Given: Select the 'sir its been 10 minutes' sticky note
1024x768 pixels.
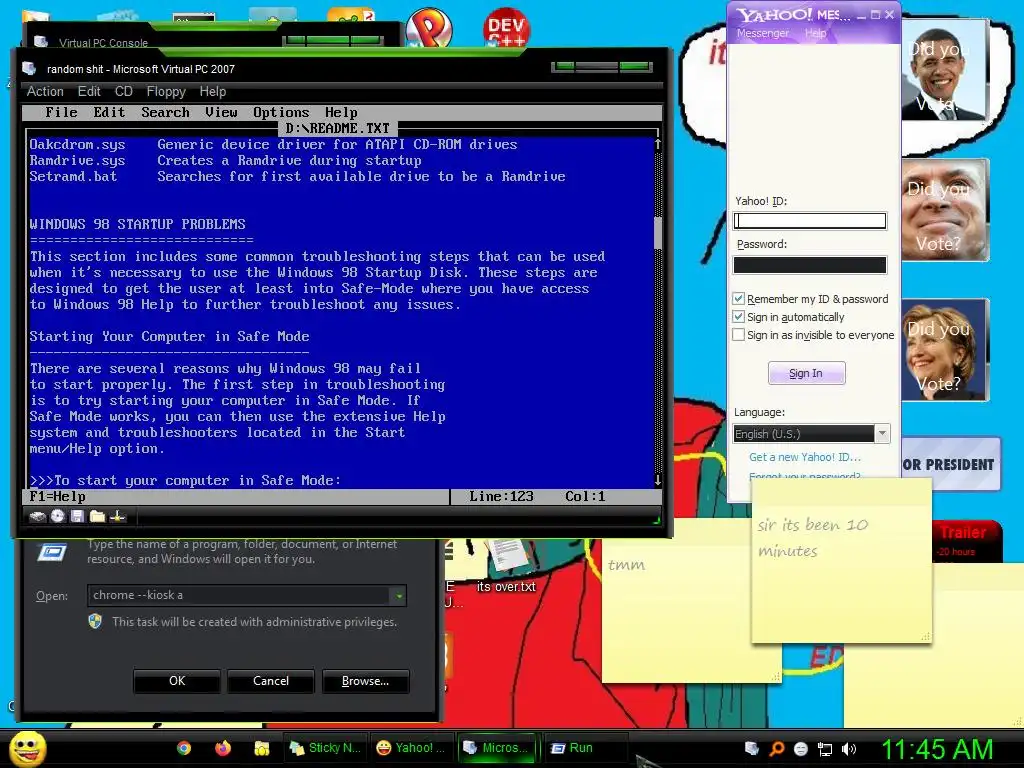Looking at the screenshot, I should point(841,562).
